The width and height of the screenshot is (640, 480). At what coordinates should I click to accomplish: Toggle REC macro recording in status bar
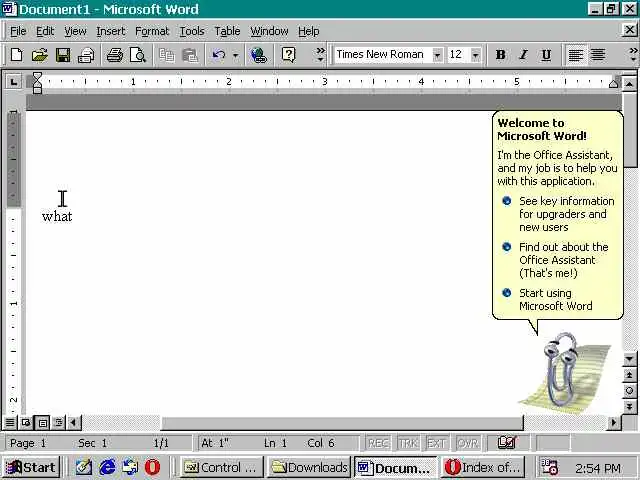tap(378, 443)
